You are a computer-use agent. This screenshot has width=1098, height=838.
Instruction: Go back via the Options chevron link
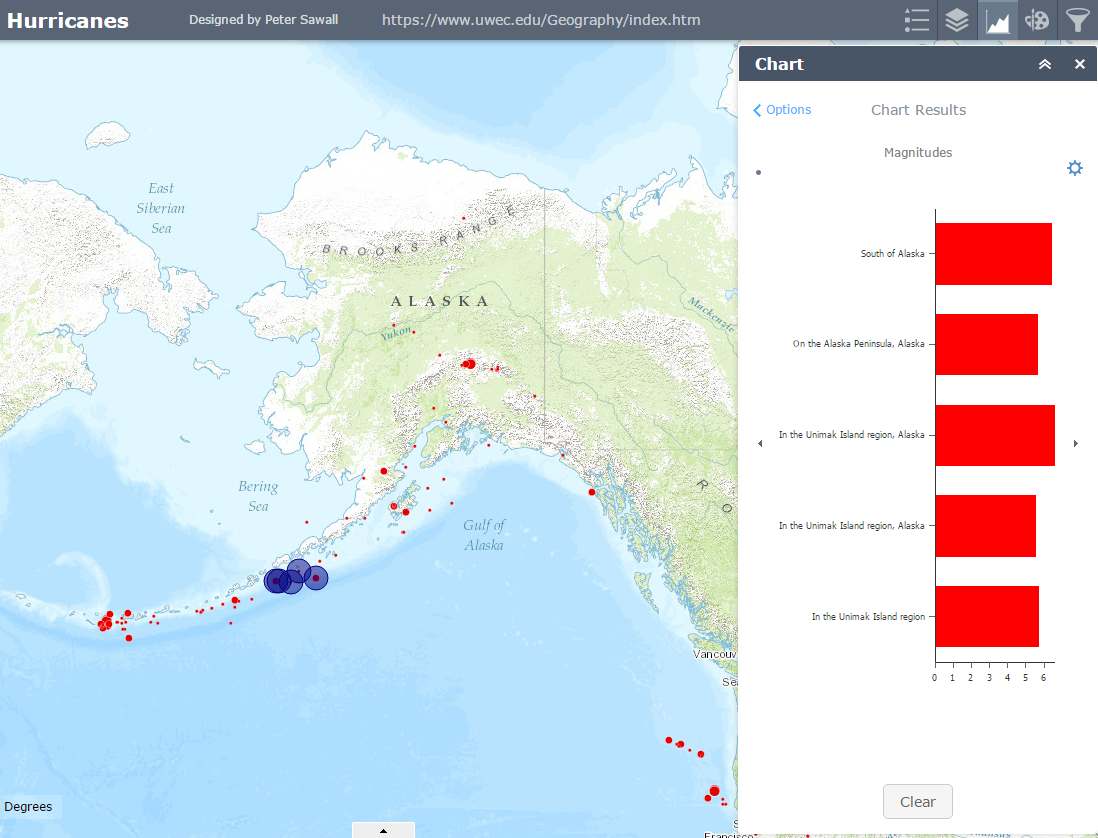pyautogui.click(x=782, y=109)
